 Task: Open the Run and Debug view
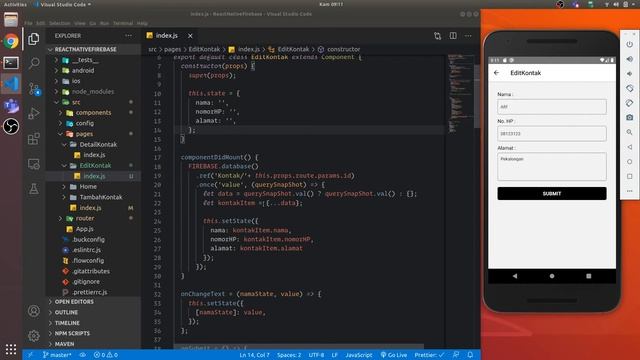pyautogui.click(x=34, y=113)
